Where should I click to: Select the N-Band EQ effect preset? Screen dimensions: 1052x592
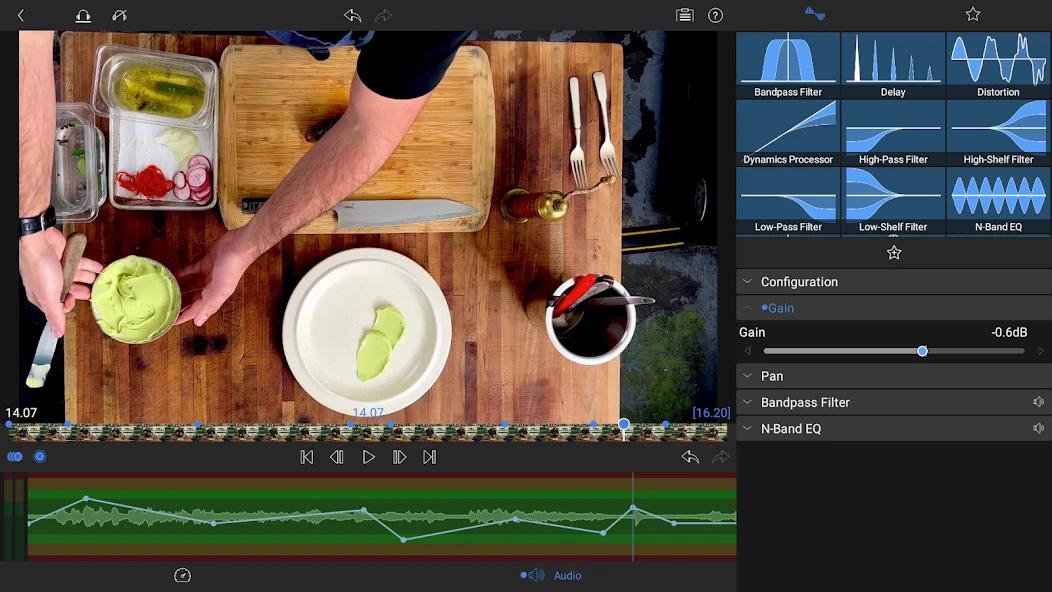(x=998, y=198)
